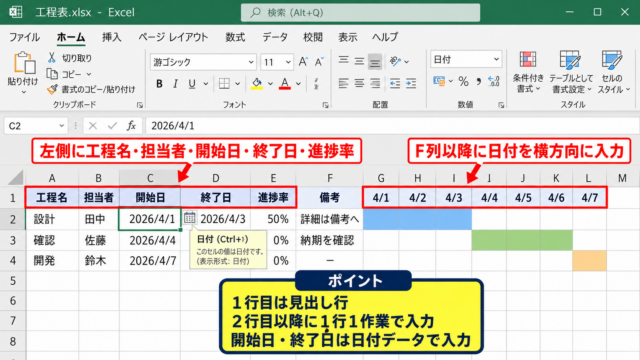This screenshot has height=360, width=640.
Task: Select the Format Painter brush icon
Action: (52, 89)
